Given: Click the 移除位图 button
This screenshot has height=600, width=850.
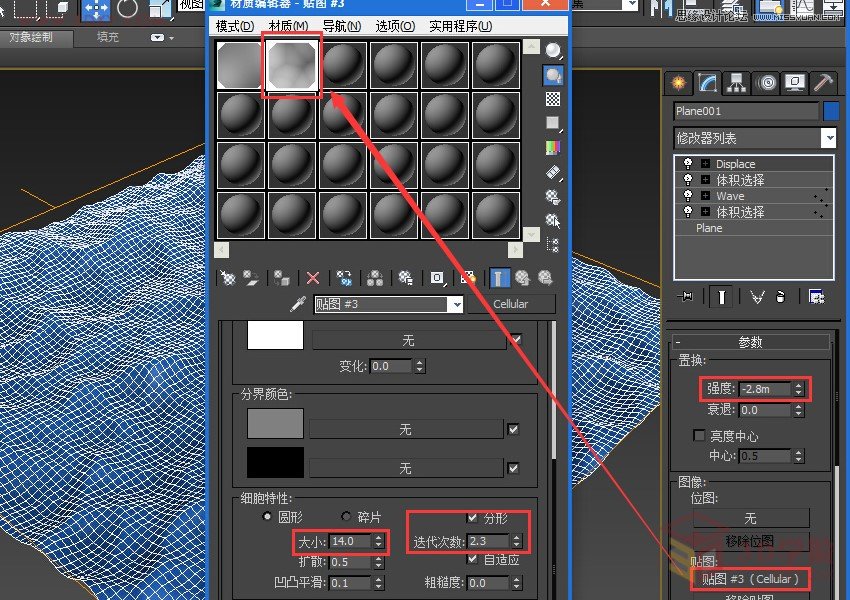Looking at the screenshot, I should click(750, 541).
